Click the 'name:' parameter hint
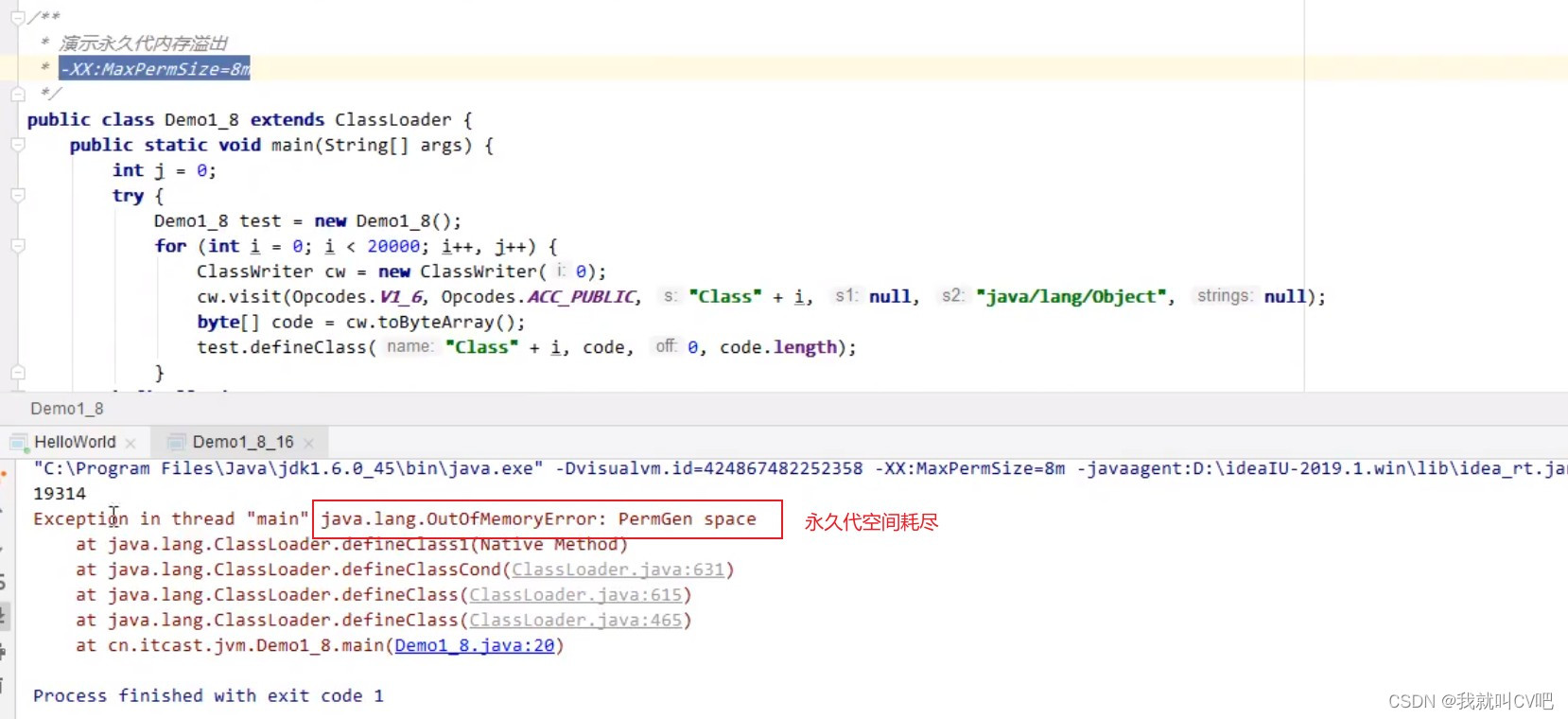Screen dimensions: 1568x719 point(410,346)
